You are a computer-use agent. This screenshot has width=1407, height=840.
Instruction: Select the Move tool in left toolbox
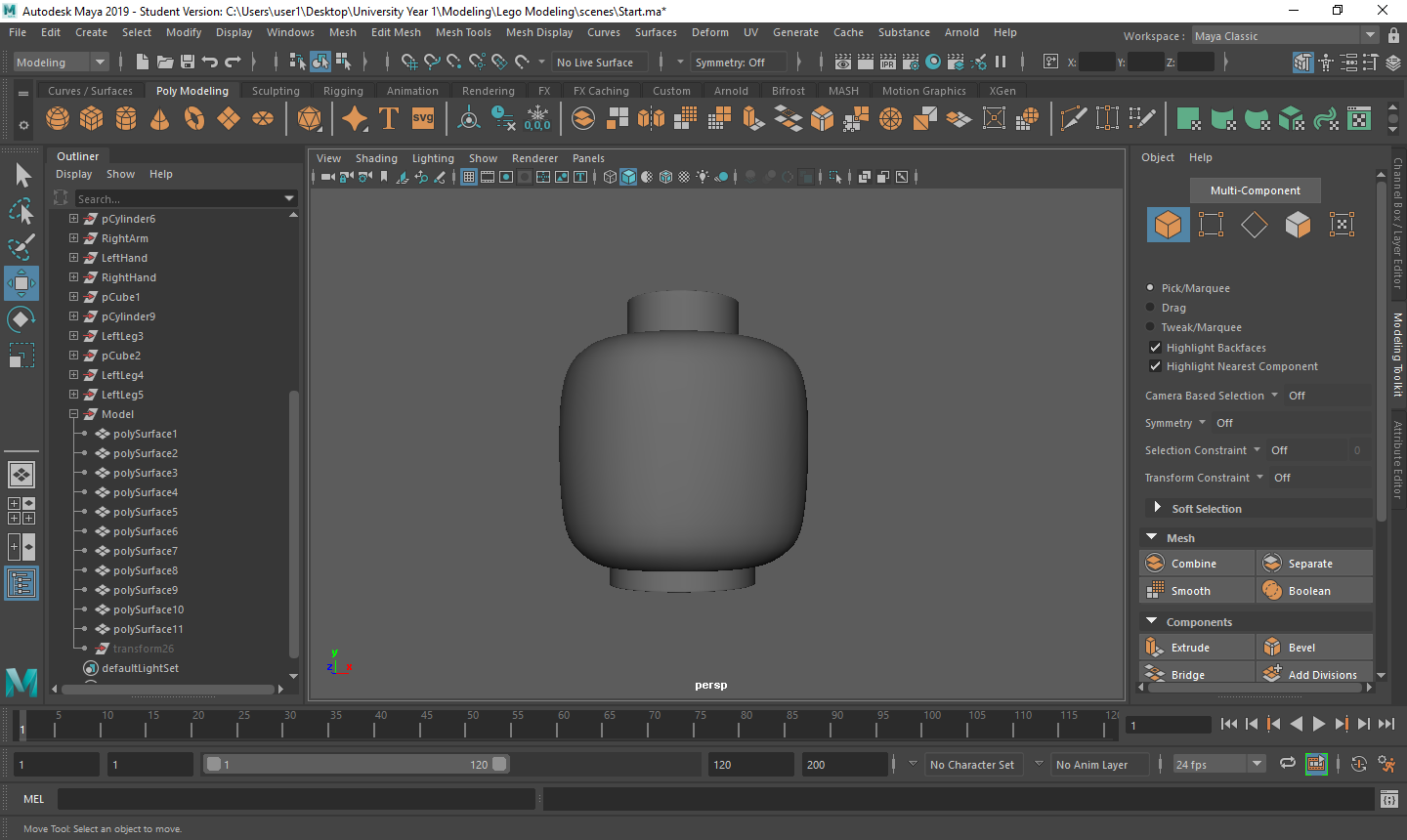tap(21, 283)
